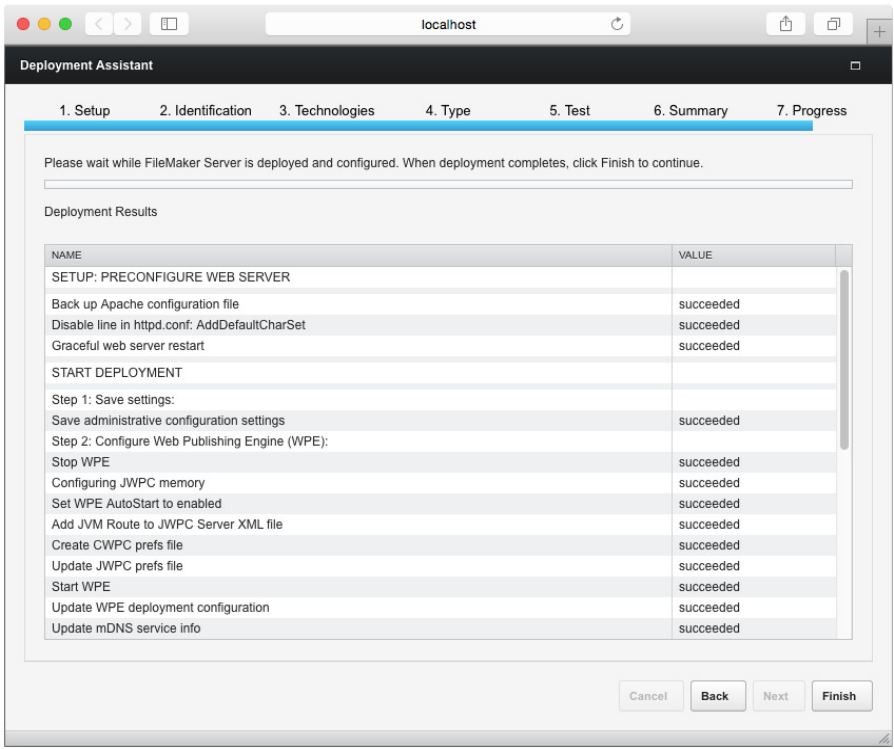
Task: Click the disabled Next button
Action: tap(778, 696)
